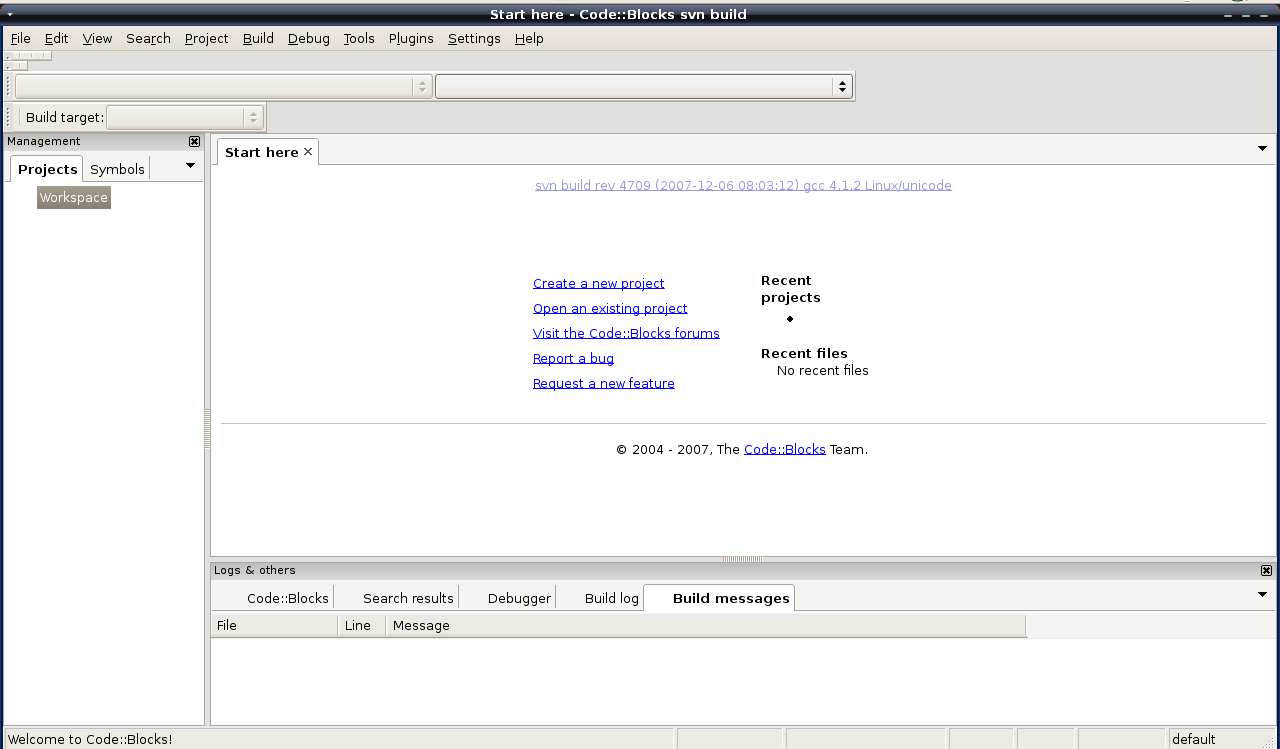Open the Build target dropdown
Screen dimensions: 1280x749
[x=185, y=117]
